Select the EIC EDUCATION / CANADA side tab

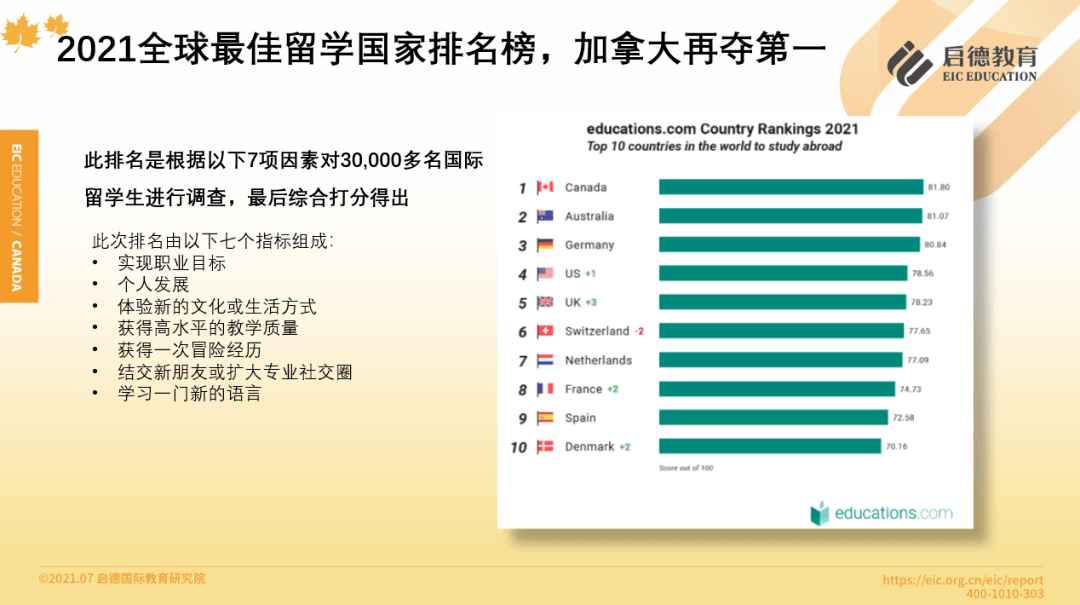coord(19,216)
